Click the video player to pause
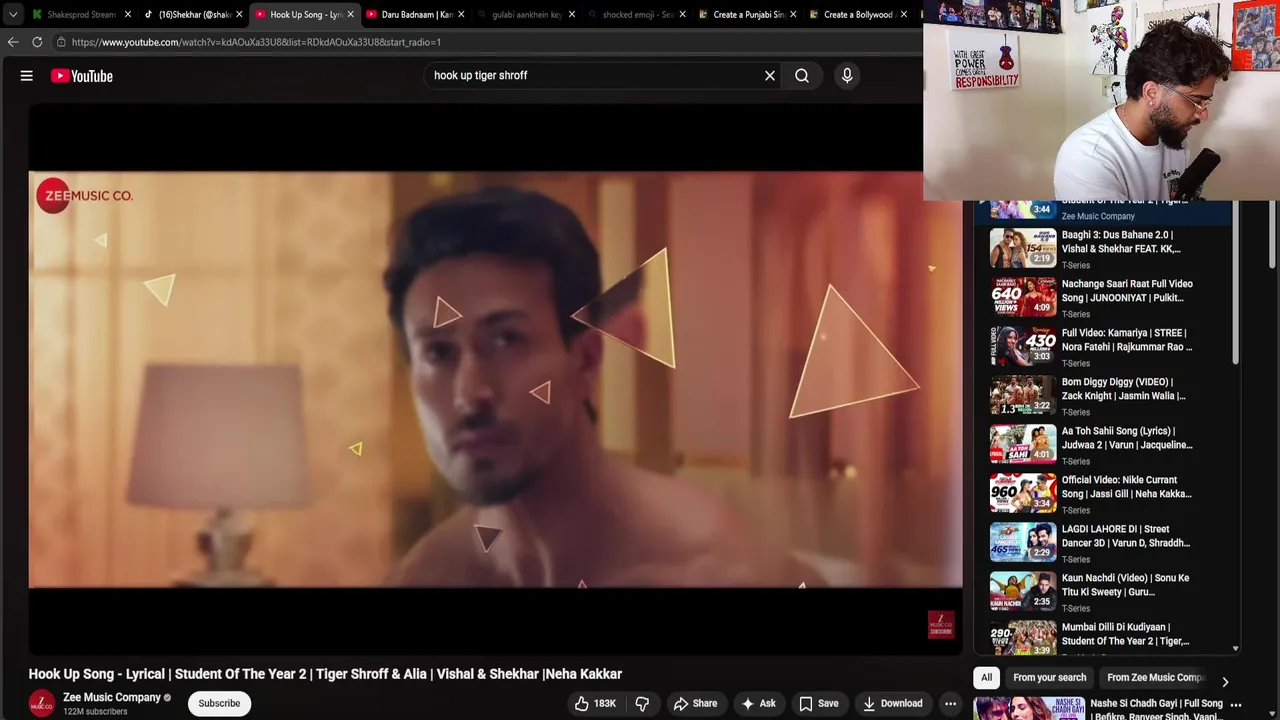This screenshot has height=720, width=1280. pyautogui.click(x=495, y=380)
